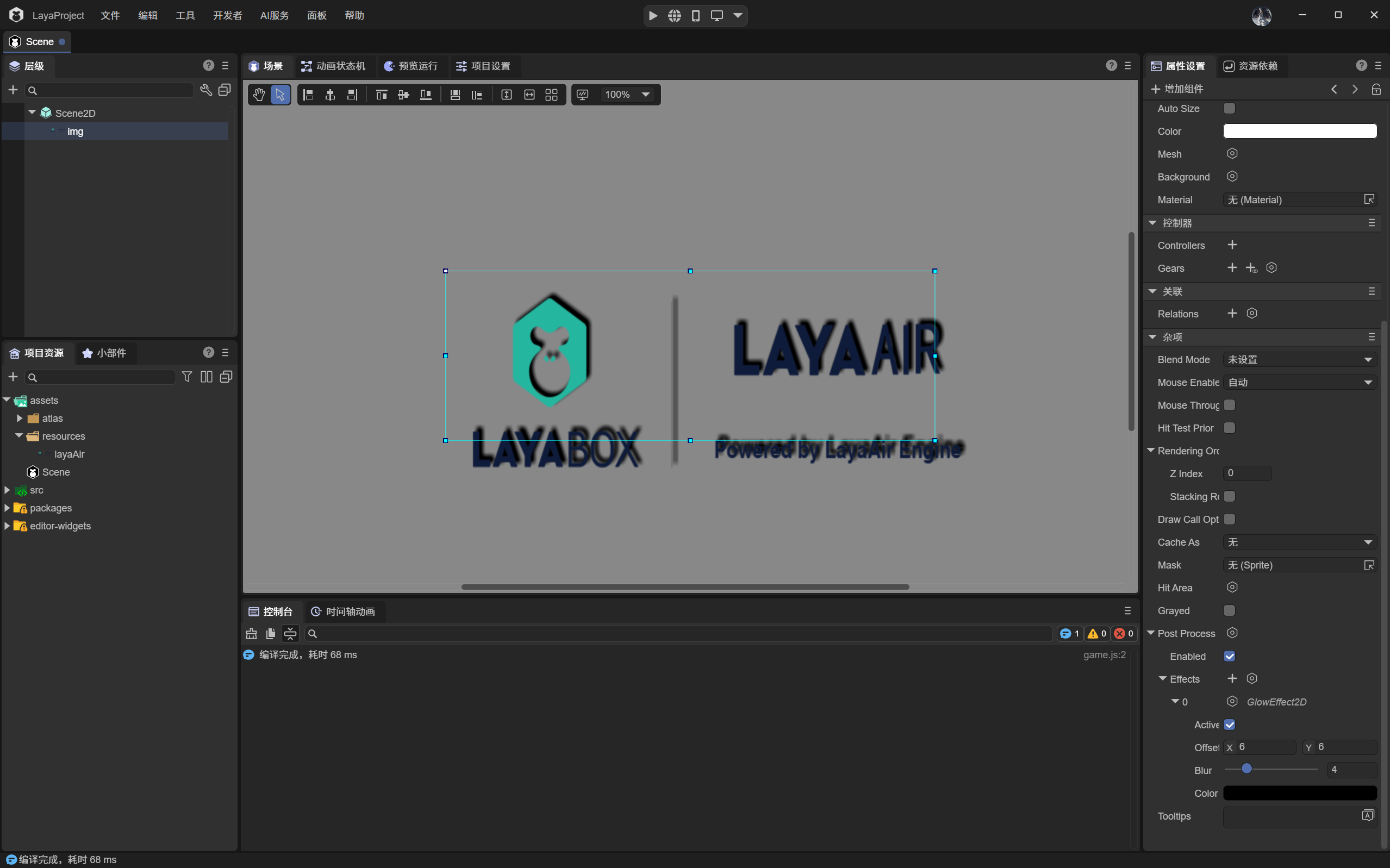Click the add plus icon next to Controllers
Screen dimensions: 1390x868
[x=1231, y=245]
